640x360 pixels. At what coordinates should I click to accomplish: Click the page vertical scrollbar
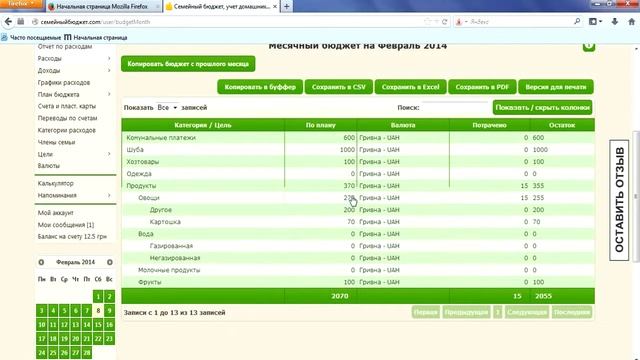(x=636, y=196)
